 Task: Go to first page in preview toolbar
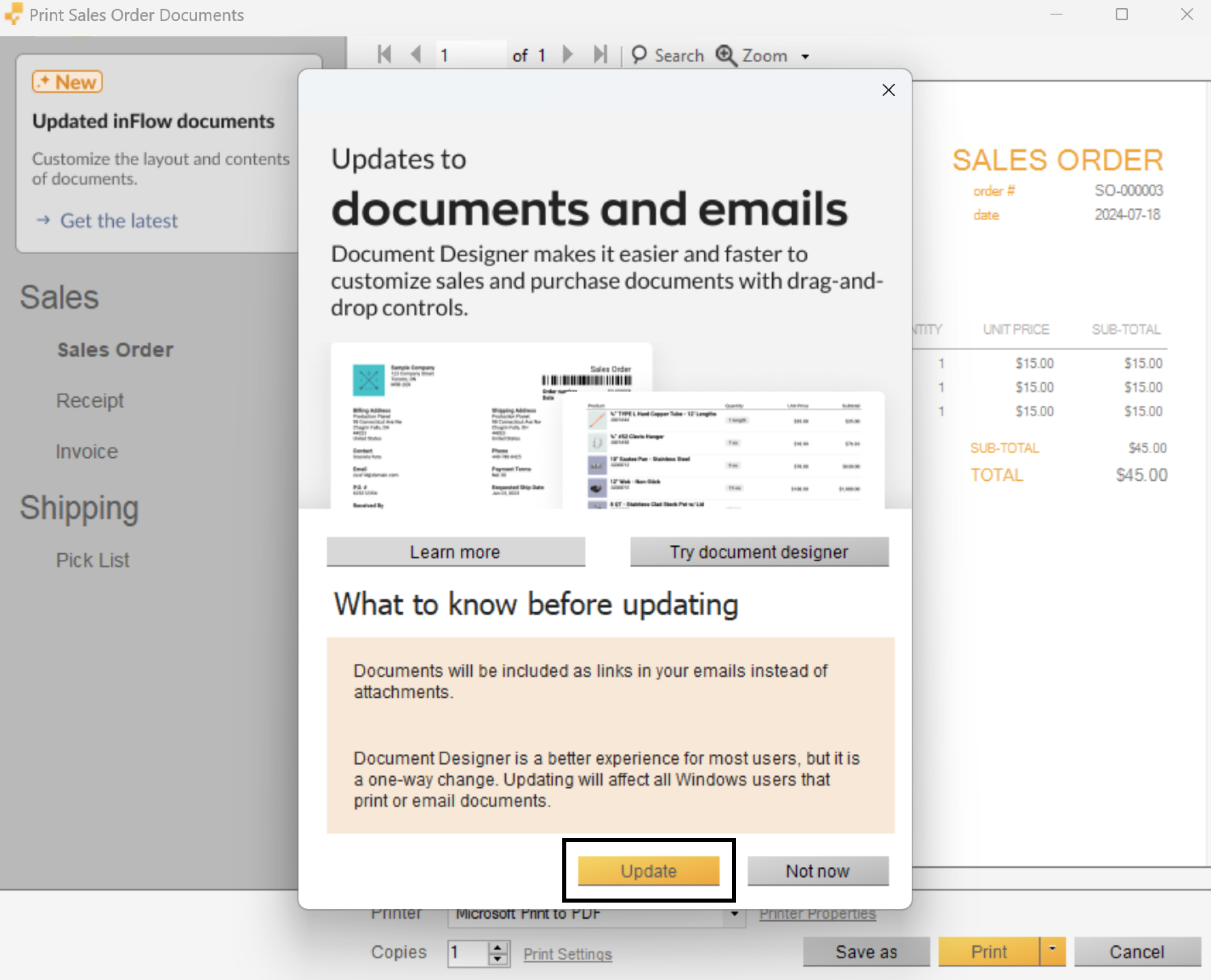pos(384,55)
